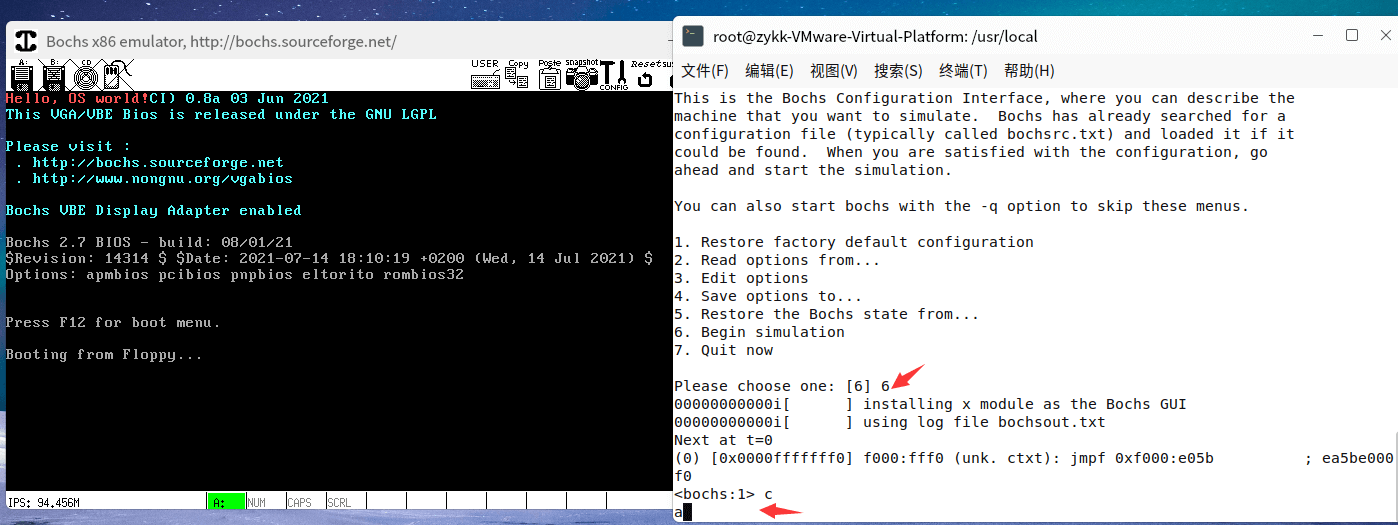Open the 帮助(H) menu in terminal
Image resolution: width=1398 pixels, height=525 pixels.
pyautogui.click(x=1029, y=71)
